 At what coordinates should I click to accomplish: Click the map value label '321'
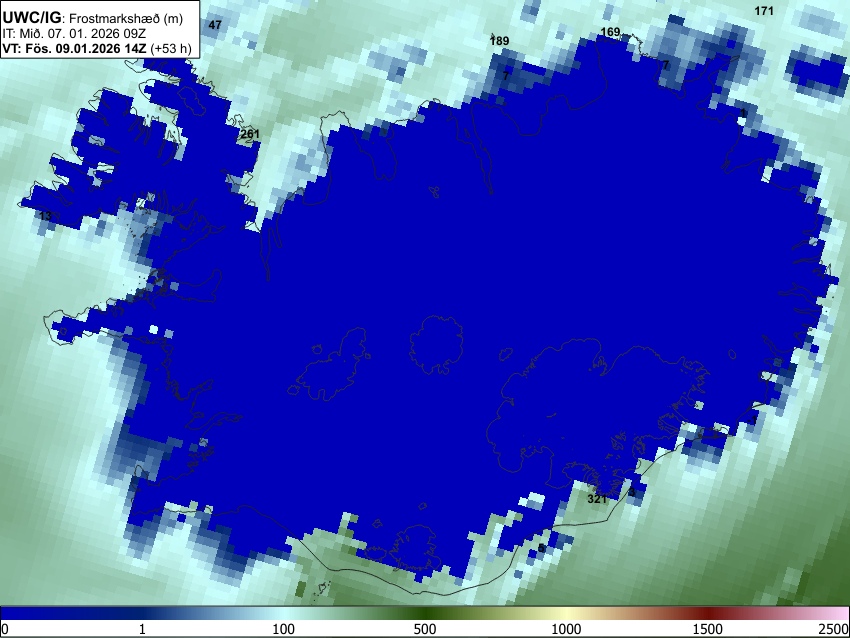(x=597, y=499)
